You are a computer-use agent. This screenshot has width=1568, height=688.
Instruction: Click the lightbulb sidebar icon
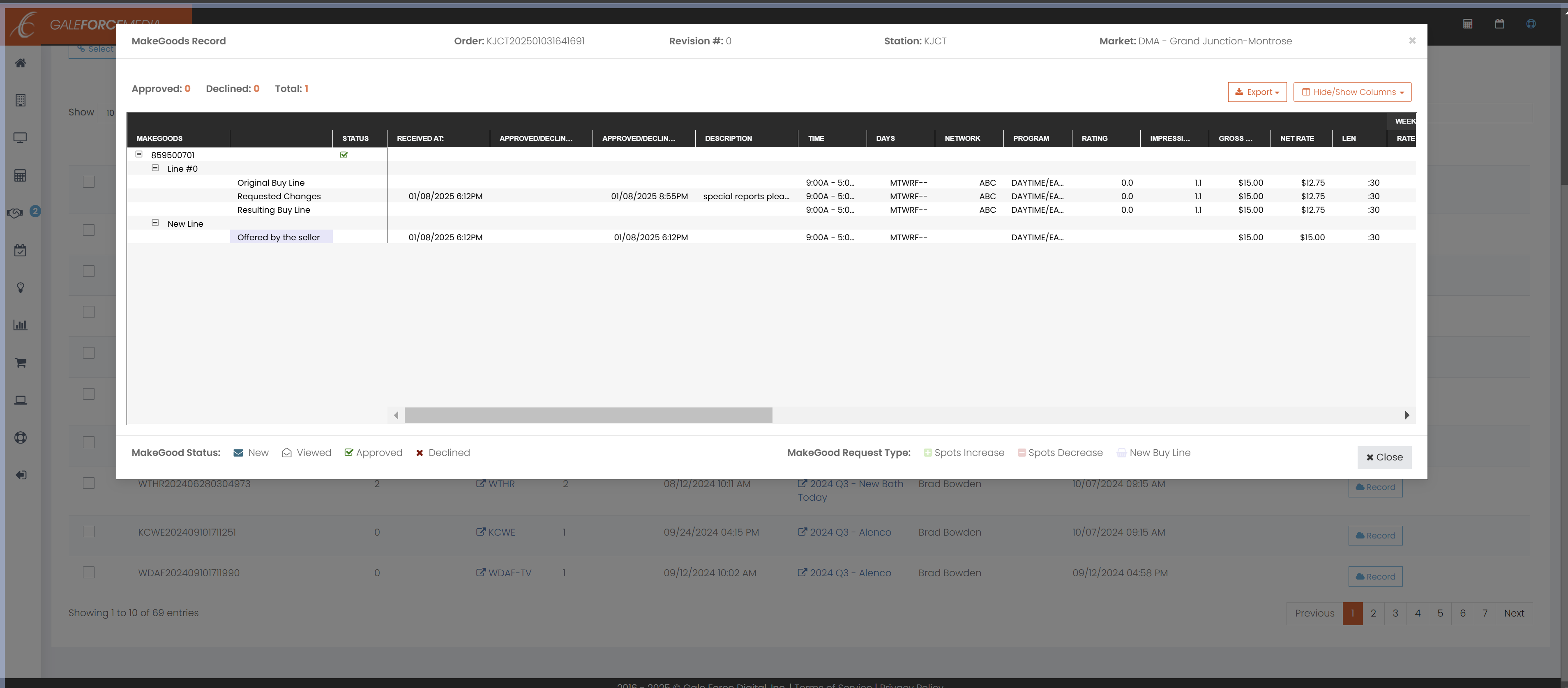point(20,288)
